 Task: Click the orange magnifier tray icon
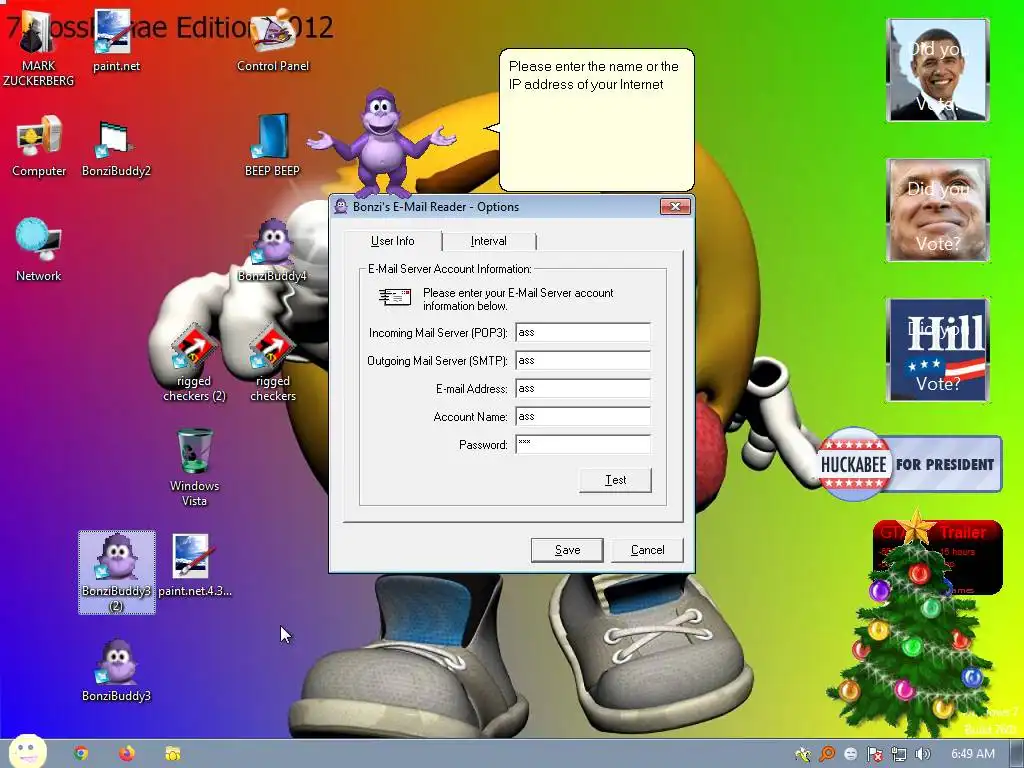[827, 754]
